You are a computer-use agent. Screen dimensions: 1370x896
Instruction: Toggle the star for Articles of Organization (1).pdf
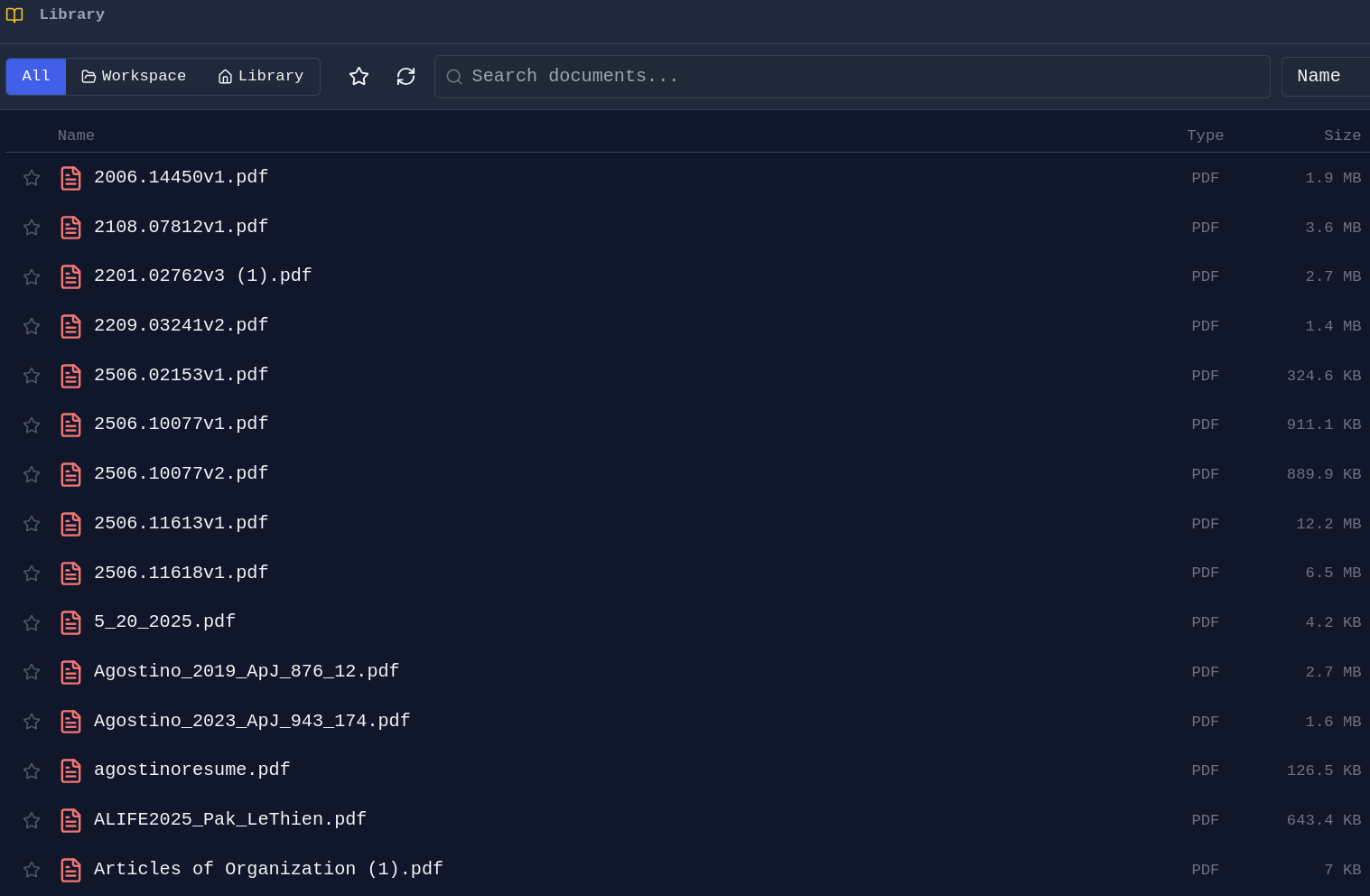pos(32,870)
